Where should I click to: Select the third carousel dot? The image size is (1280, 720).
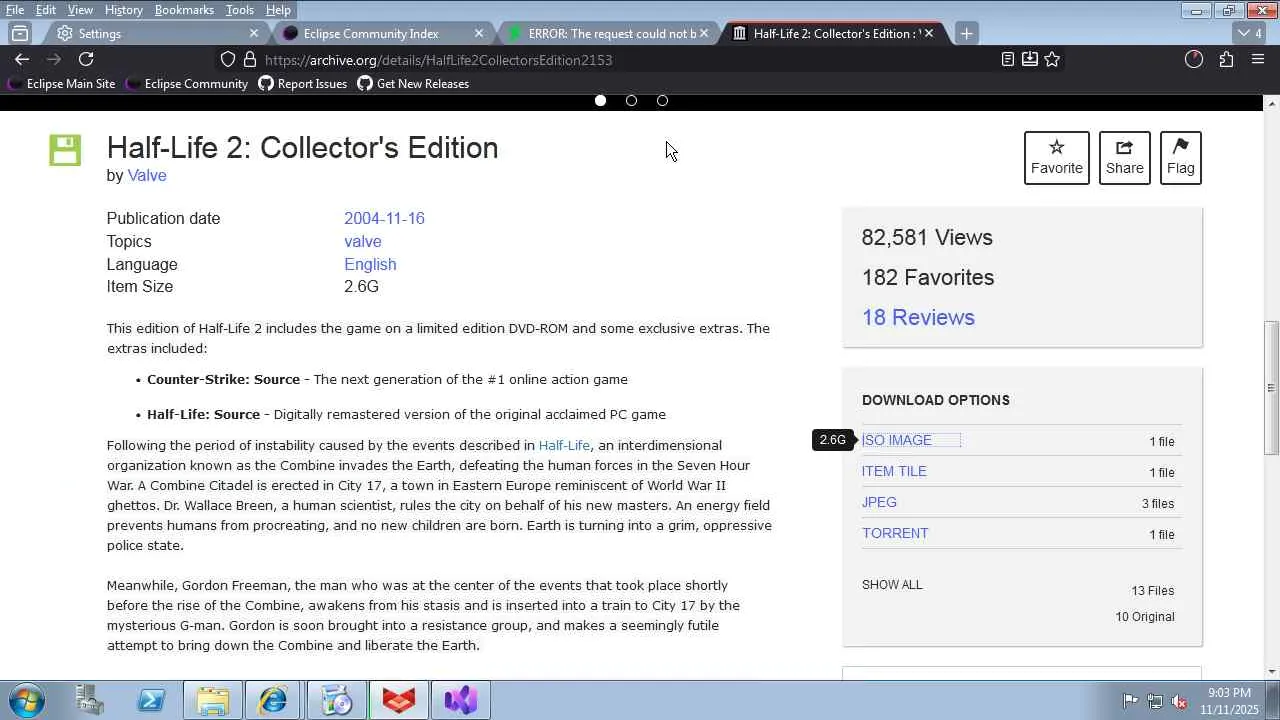[662, 100]
